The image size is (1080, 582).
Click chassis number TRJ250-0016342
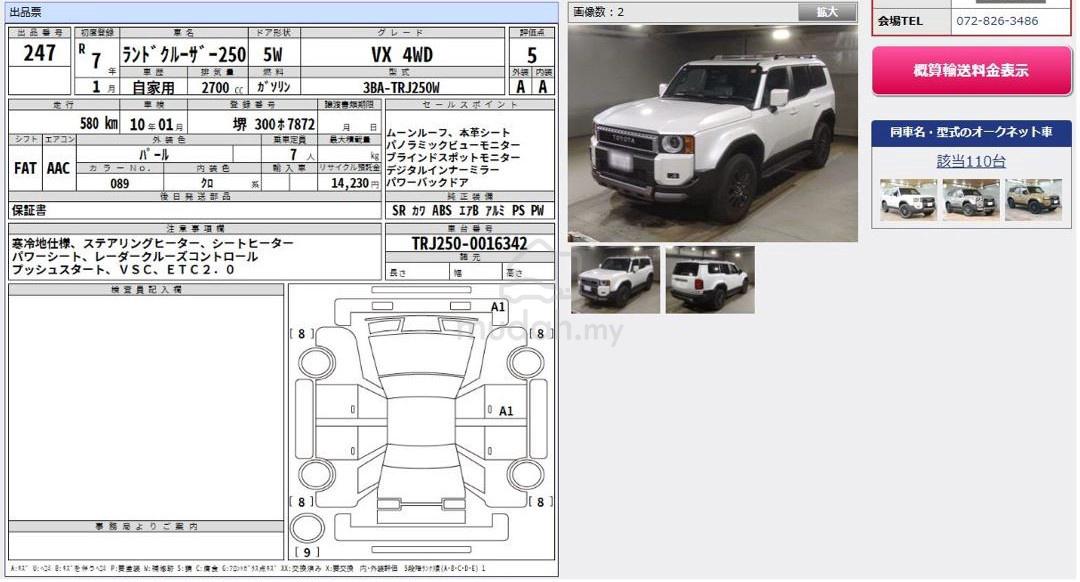[469, 243]
